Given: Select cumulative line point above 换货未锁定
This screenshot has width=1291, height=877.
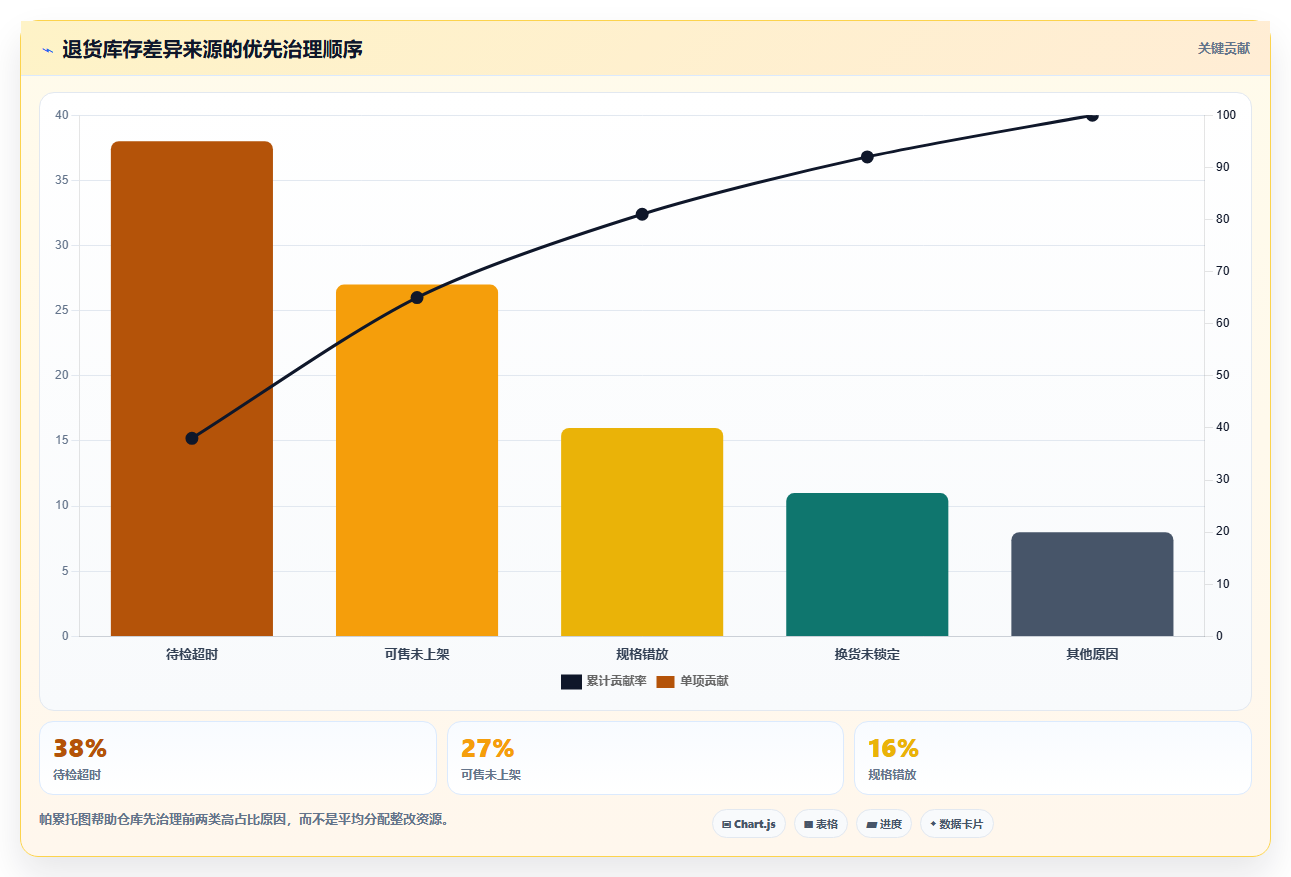Looking at the screenshot, I should click(867, 157).
